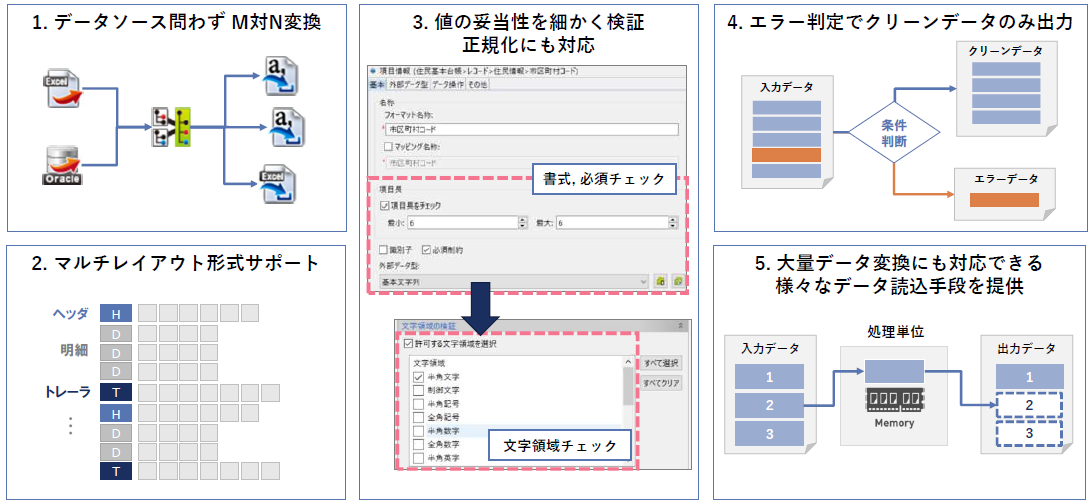
Task: Collapse the 文字領域の検証 panel
Action: 681,326
